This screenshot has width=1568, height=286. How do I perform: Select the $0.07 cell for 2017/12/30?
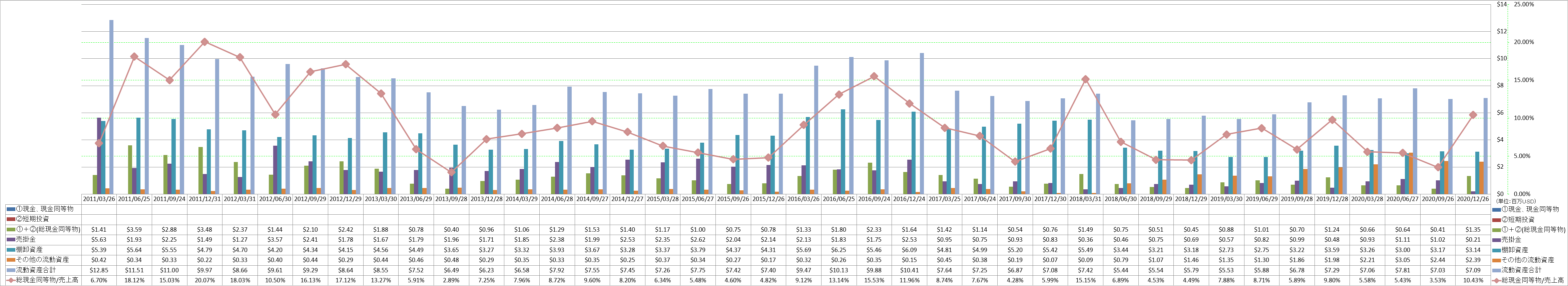[x=1050, y=259]
